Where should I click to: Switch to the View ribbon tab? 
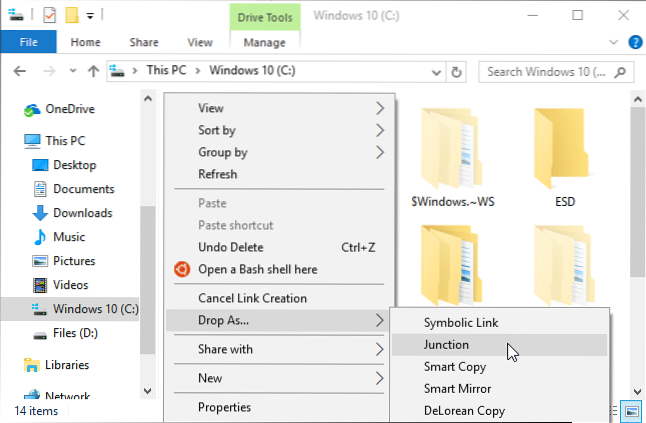pyautogui.click(x=200, y=42)
